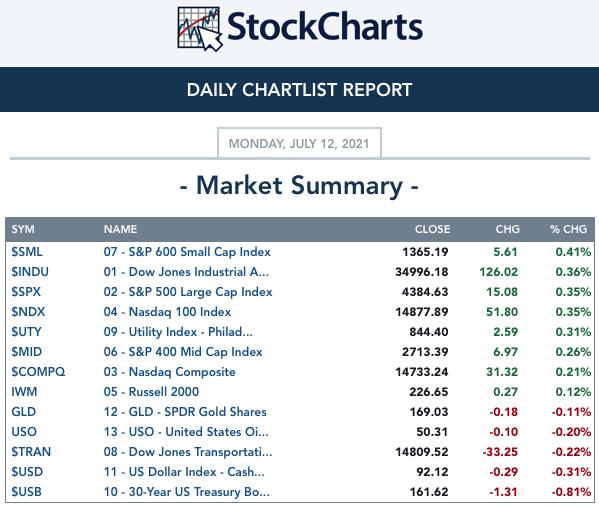
Task: Click the $UTY symbol
Action: [26, 332]
